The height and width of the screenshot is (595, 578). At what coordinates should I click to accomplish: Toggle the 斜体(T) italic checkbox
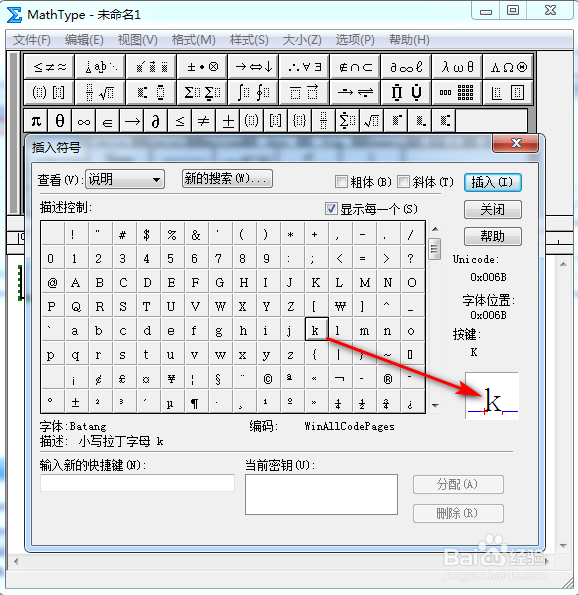coord(403,182)
